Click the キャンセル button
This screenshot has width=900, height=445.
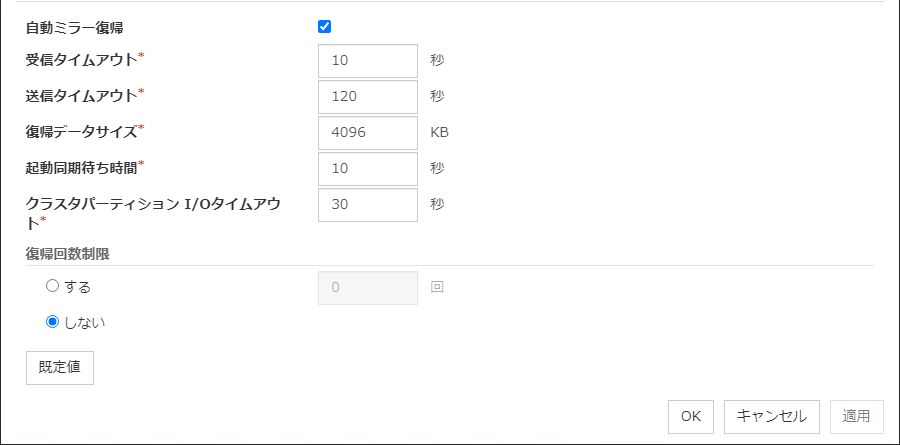[772, 416]
